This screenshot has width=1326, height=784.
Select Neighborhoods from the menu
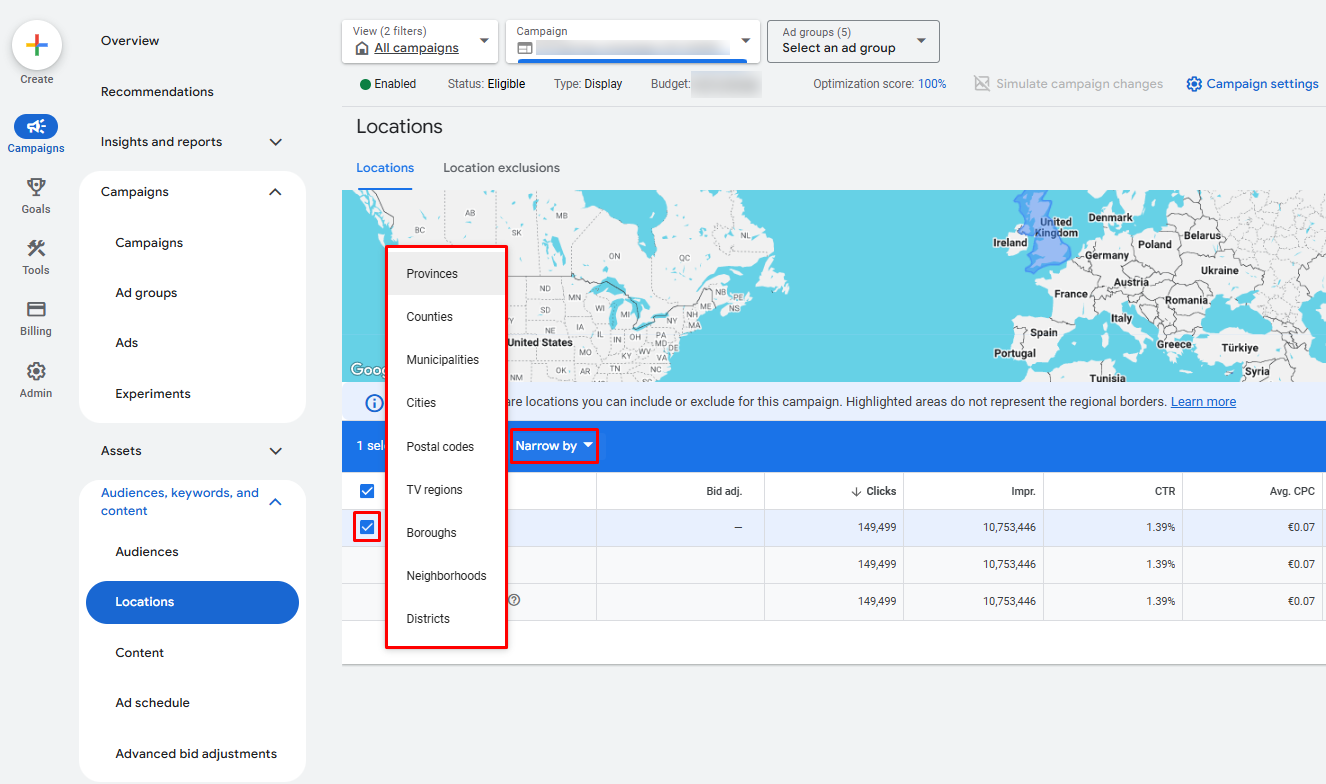446,576
